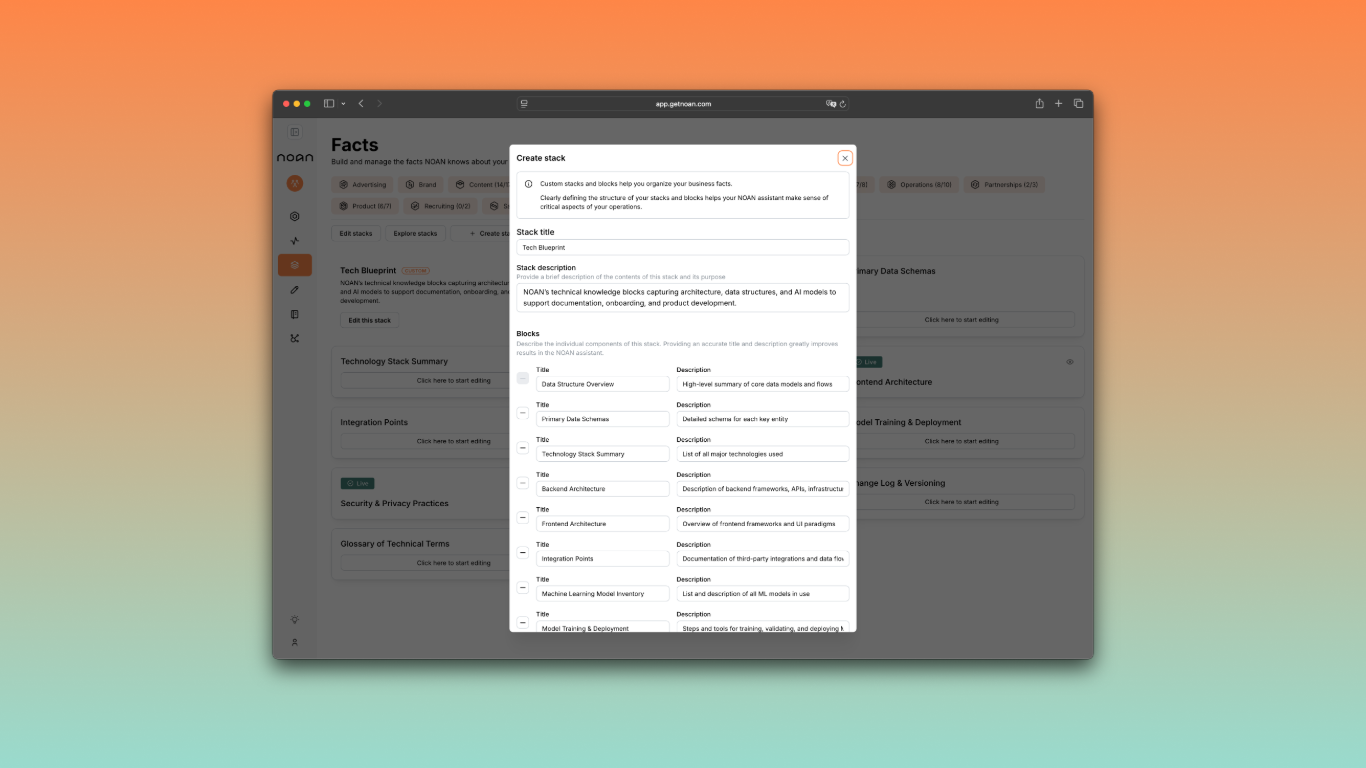This screenshot has height=768, width=1366.
Task: Toggle the Safari sidebar button
Action: pos(329,103)
